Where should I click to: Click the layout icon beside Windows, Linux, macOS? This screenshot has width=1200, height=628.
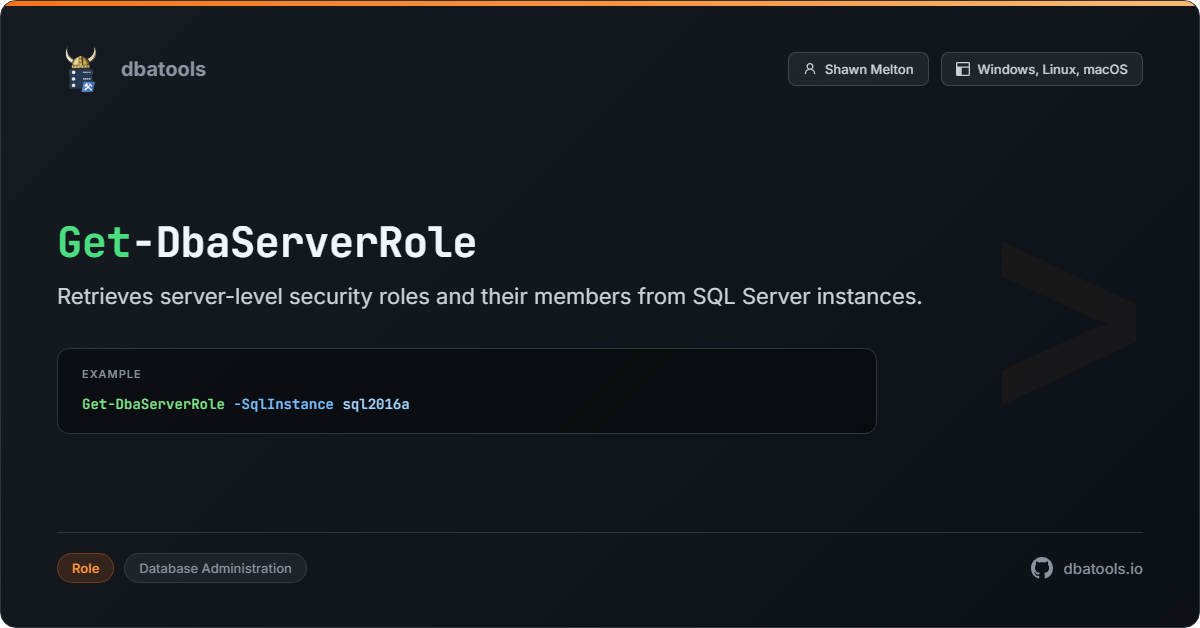tap(963, 69)
